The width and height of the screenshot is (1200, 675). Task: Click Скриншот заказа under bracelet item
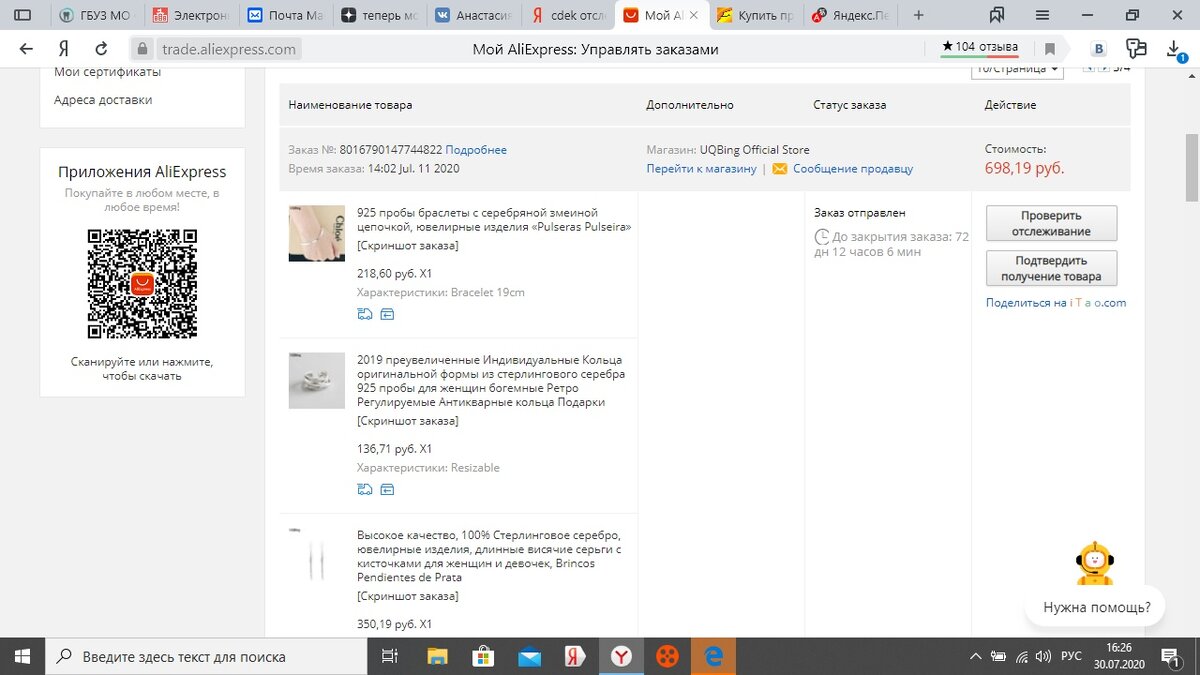click(x=408, y=246)
